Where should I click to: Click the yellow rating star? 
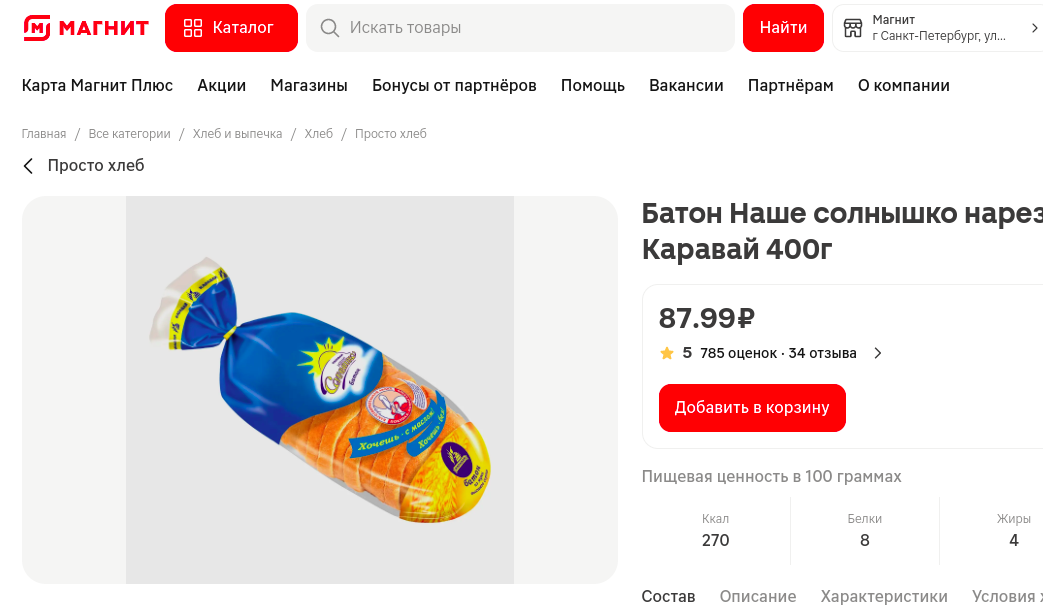tap(667, 353)
